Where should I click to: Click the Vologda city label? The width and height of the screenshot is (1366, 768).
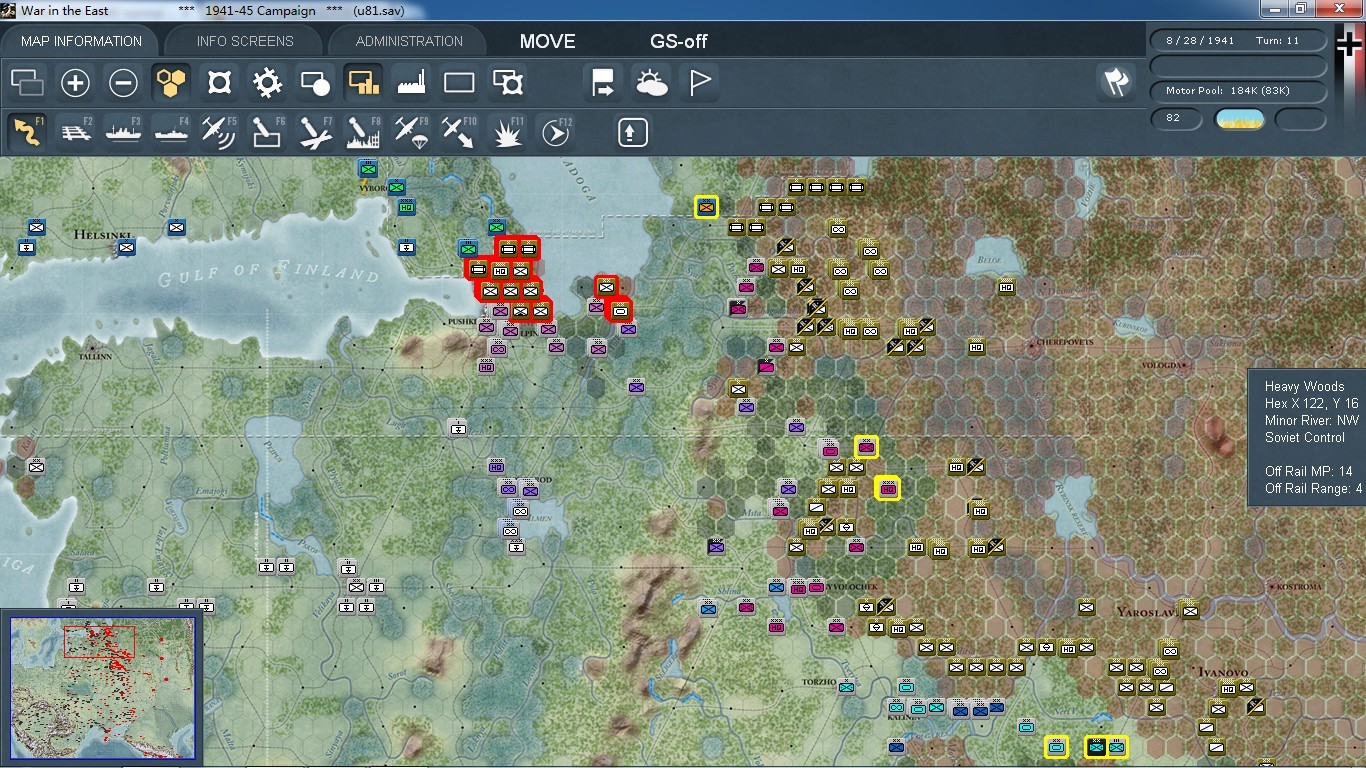1160,366
